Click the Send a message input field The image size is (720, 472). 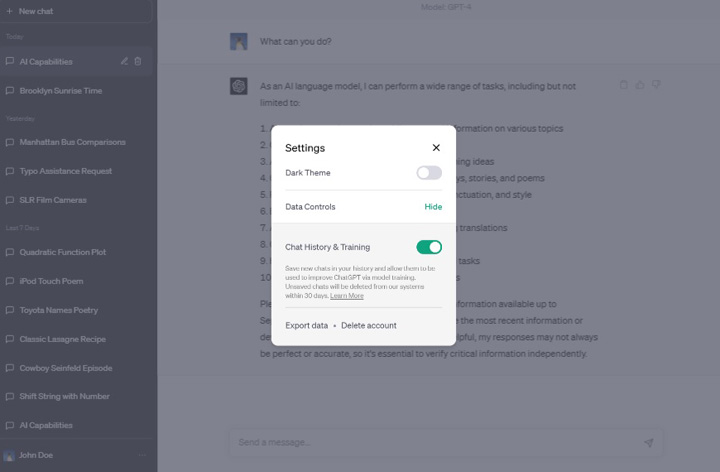pos(430,442)
